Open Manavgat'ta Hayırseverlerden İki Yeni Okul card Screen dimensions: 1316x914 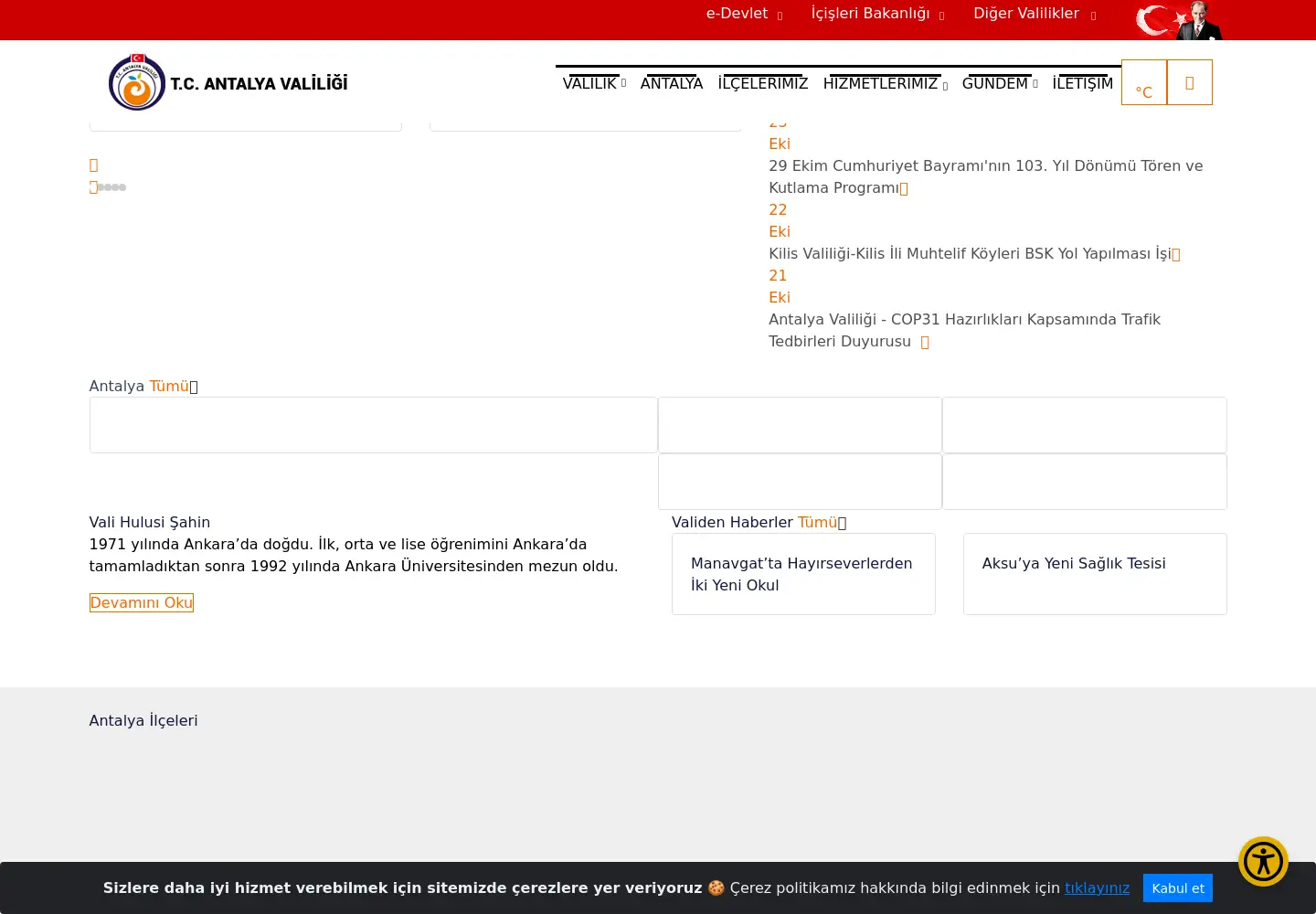click(803, 574)
